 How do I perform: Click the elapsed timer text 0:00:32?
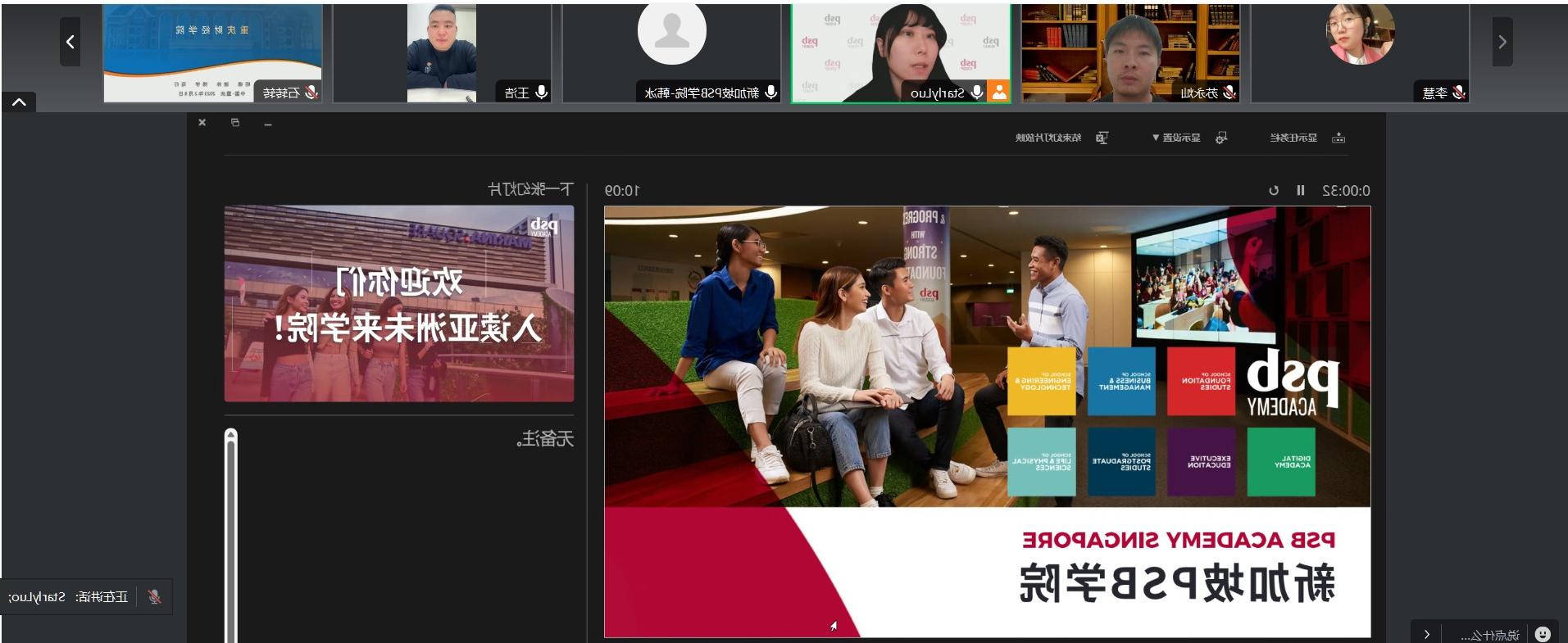(1346, 190)
